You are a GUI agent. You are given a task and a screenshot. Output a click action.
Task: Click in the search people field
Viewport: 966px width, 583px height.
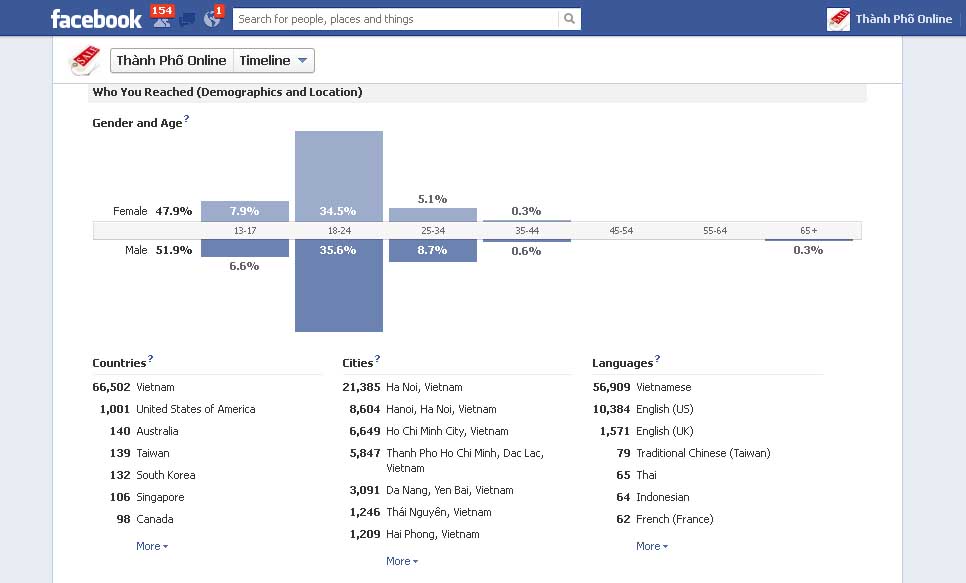click(x=395, y=18)
